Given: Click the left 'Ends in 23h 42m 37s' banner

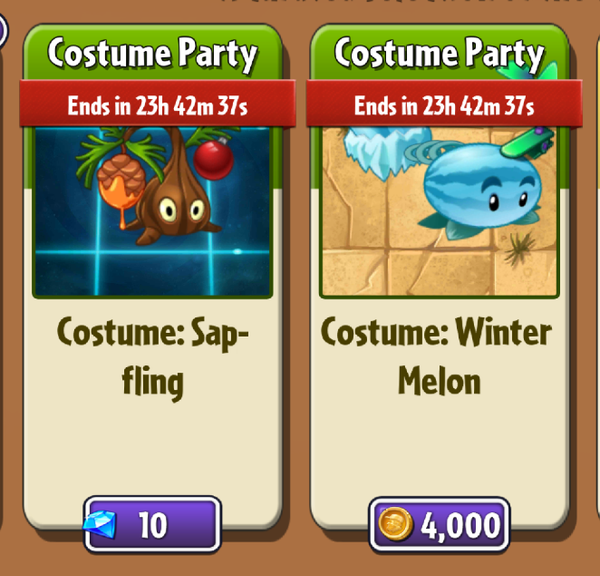Looking at the screenshot, I should point(157,105).
